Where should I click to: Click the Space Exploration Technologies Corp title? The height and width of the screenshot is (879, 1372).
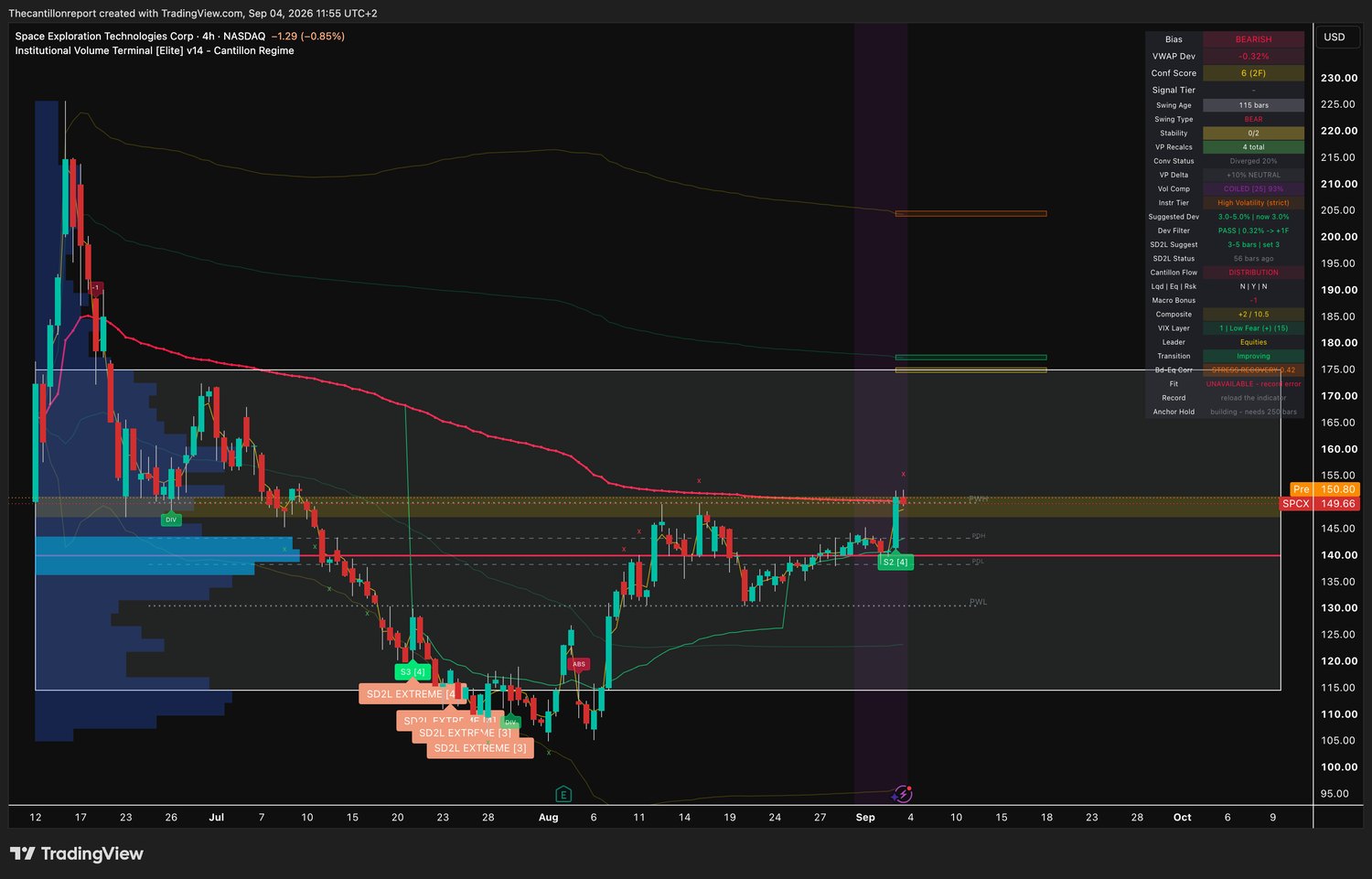click(104, 37)
